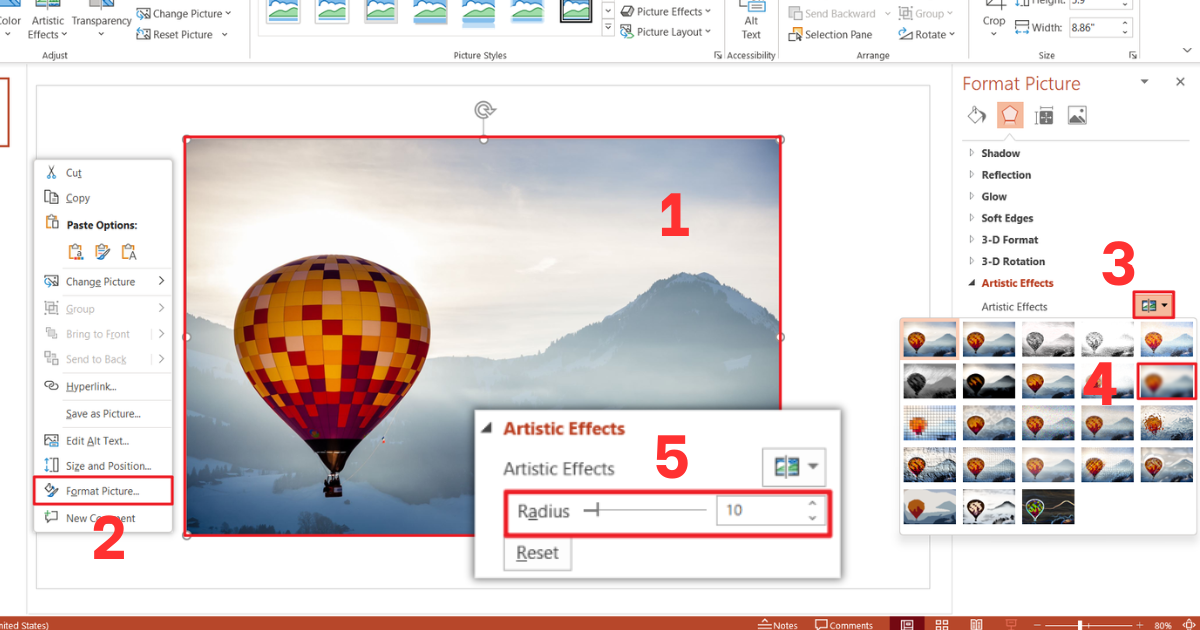
Task: Select the Blur effect thumbnail in the gallery
Action: pyautogui.click(x=1166, y=380)
